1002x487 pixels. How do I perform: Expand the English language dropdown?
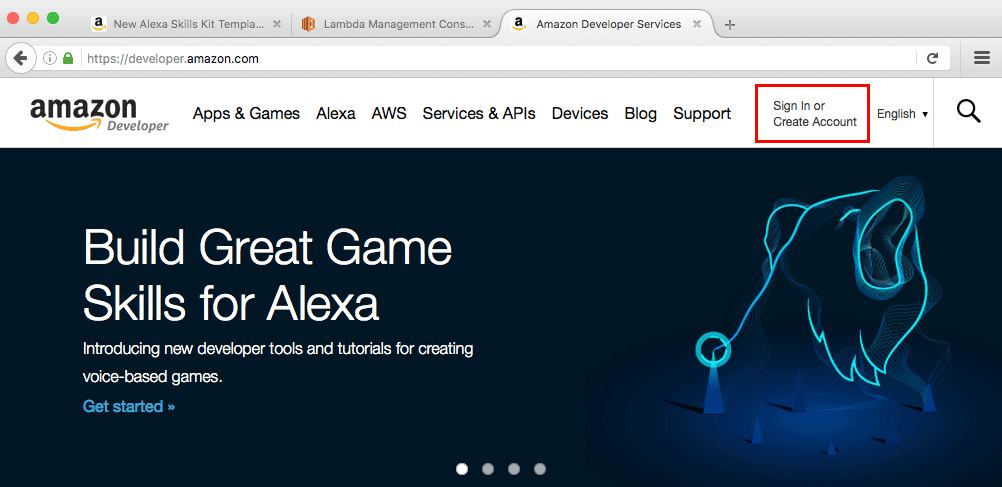tap(902, 114)
